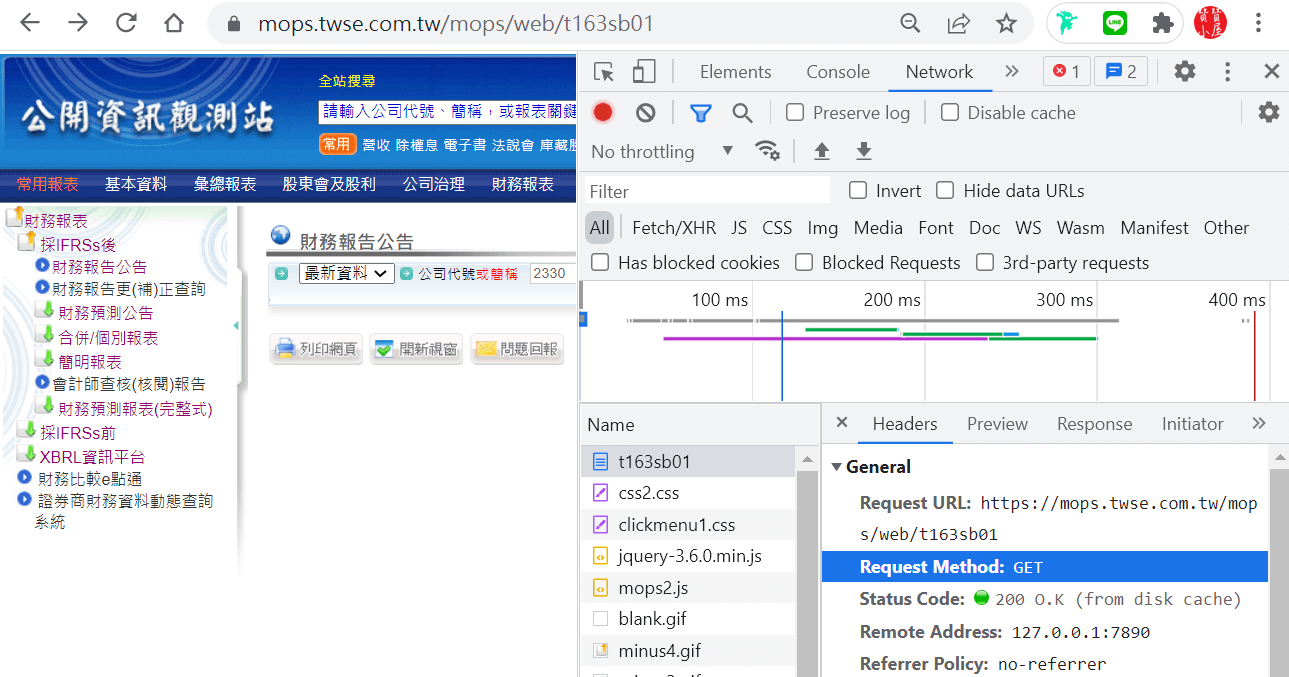Bookmark this page with the star icon
The height and width of the screenshot is (677, 1289).
tap(1006, 23)
